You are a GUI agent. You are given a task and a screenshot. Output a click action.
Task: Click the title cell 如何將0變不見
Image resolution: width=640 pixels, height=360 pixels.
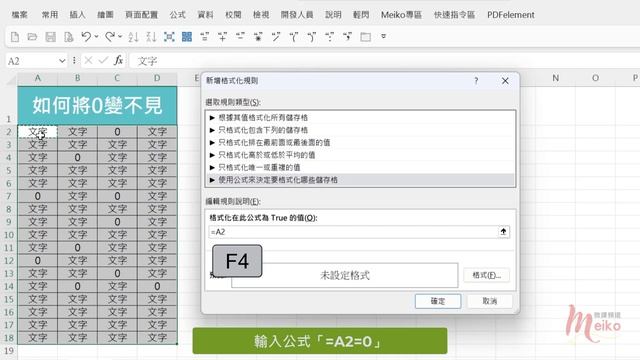tap(97, 106)
